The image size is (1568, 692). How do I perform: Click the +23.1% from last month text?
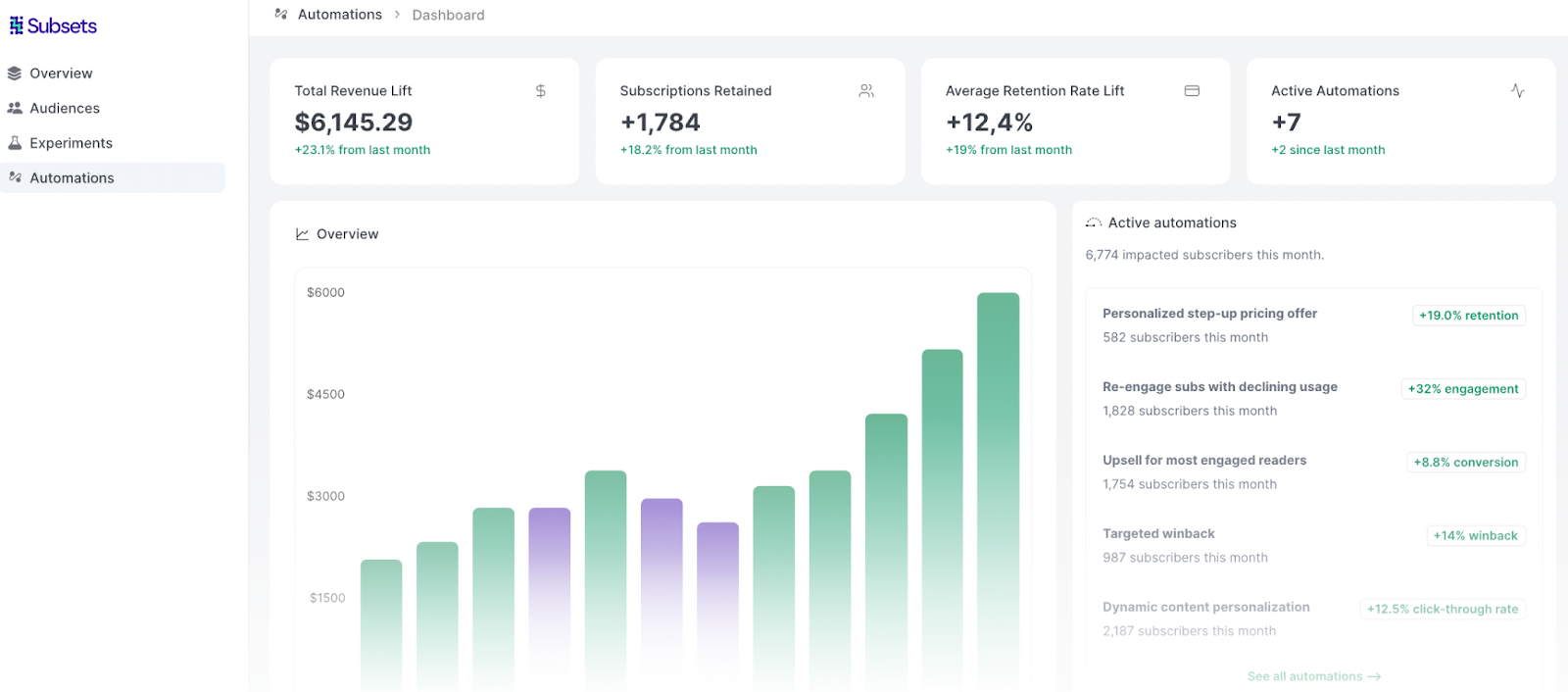[x=363, y=150]
